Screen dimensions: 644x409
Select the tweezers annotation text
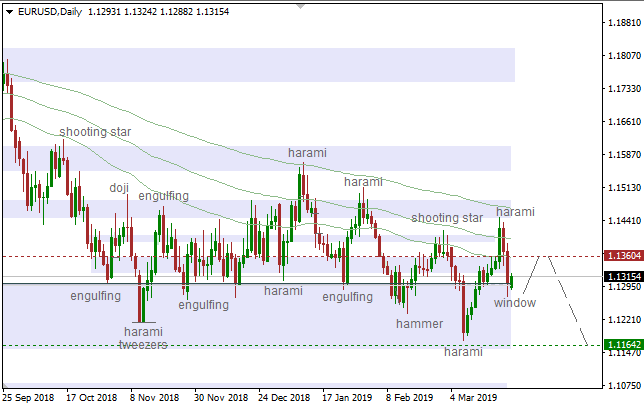[x=142, y=345]
